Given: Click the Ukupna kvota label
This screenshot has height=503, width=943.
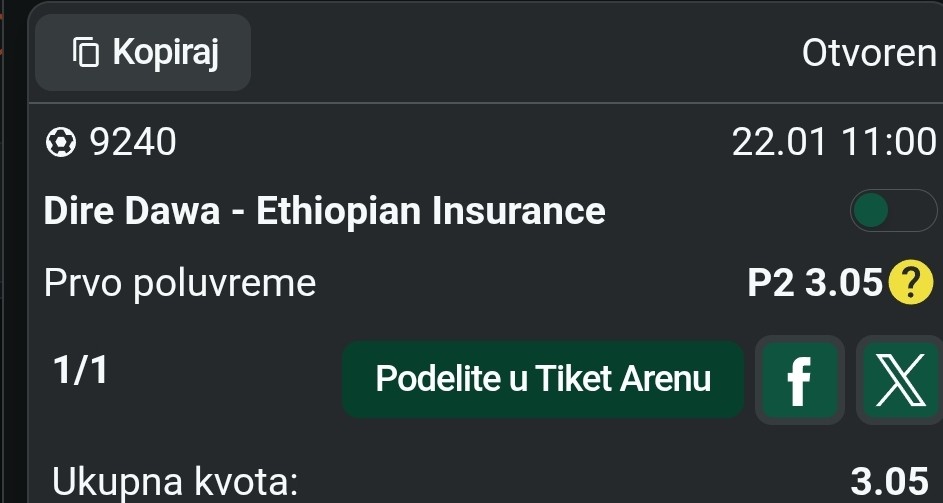Looking at the screenshot, I should pos(174,482).
